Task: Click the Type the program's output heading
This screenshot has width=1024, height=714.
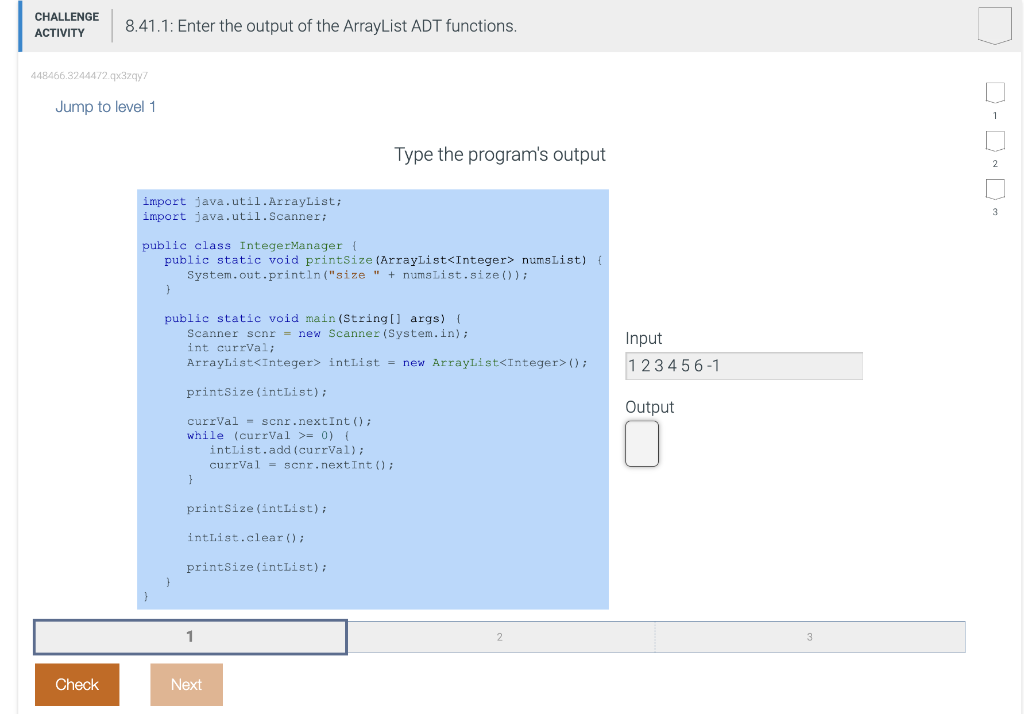Action: pyautogui.click(x=499, y=154)
